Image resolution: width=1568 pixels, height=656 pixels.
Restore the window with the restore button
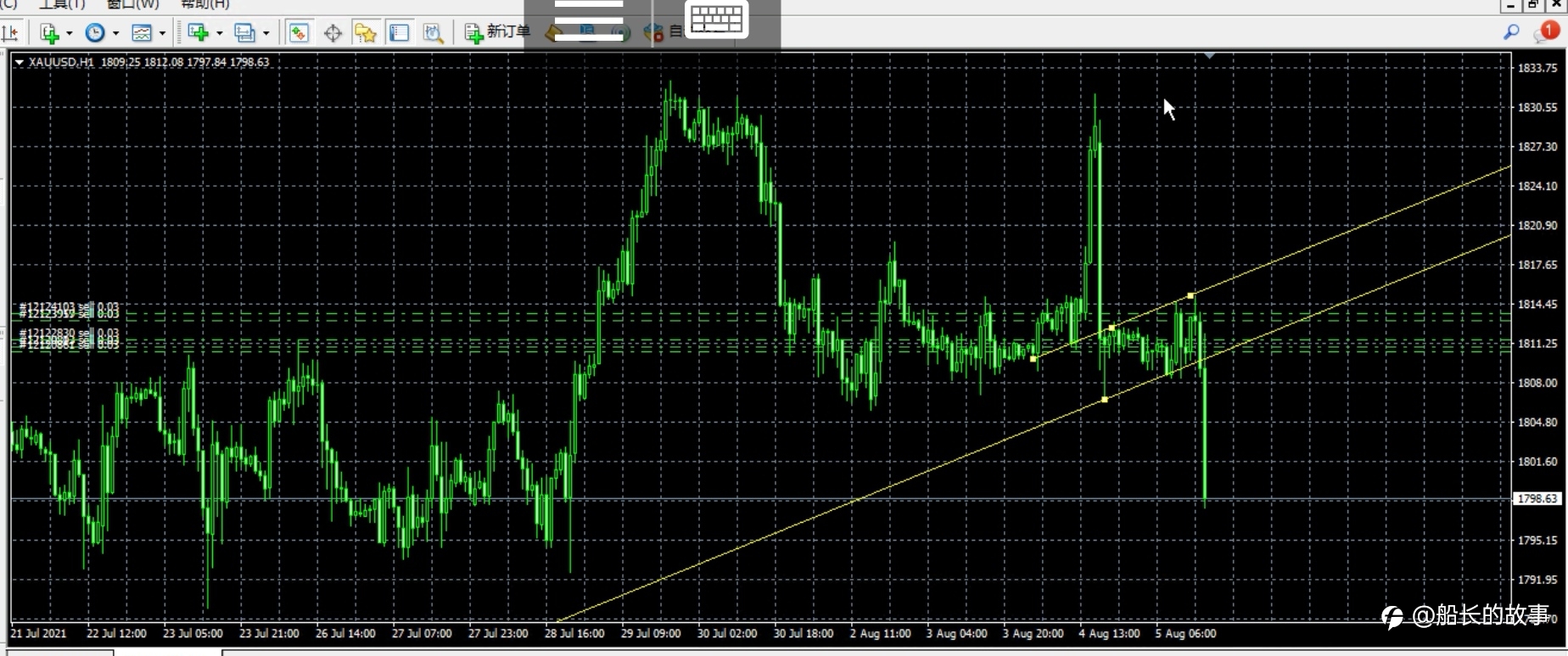[1533, 4]
